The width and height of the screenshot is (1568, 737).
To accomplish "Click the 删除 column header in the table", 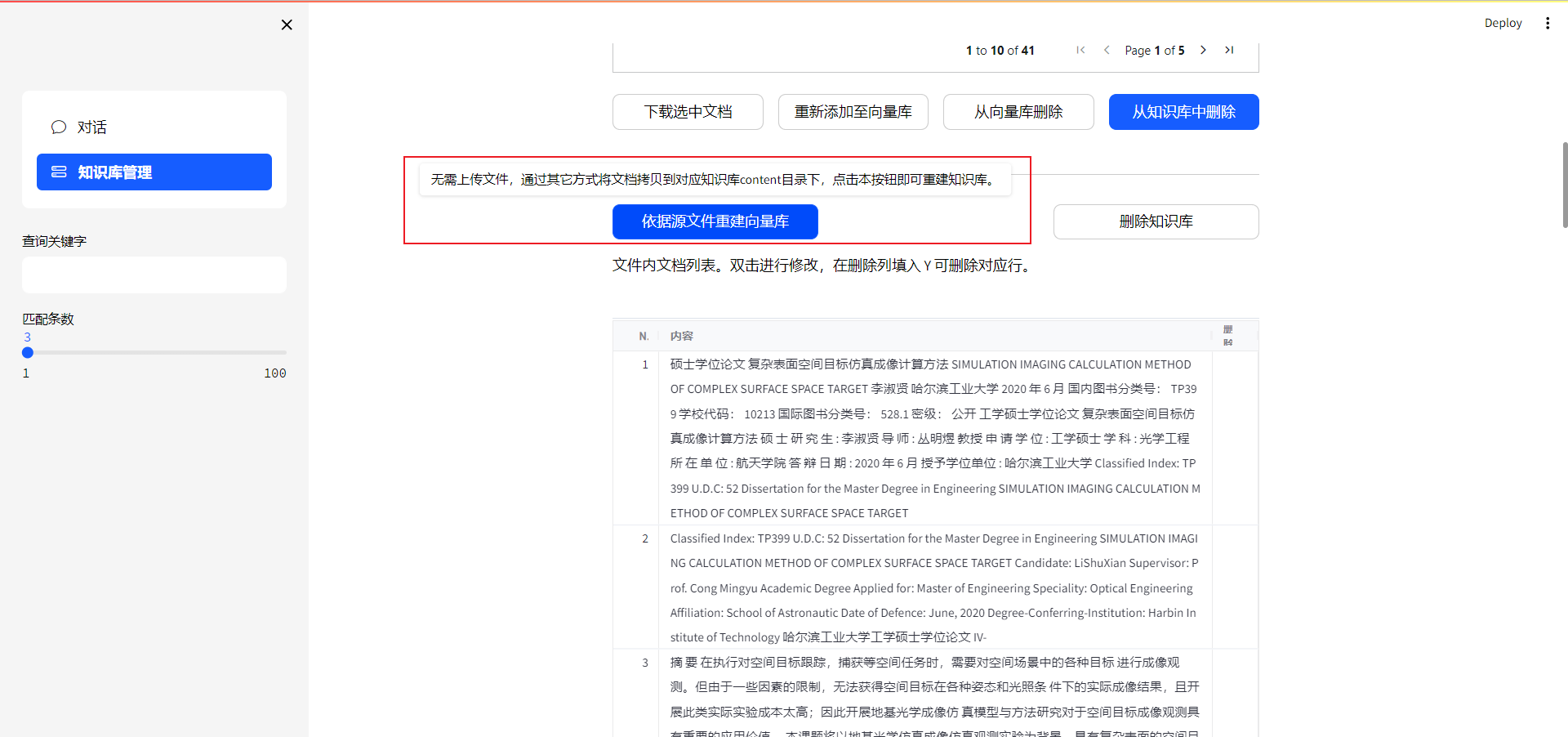I will (x=1235, y=336).
